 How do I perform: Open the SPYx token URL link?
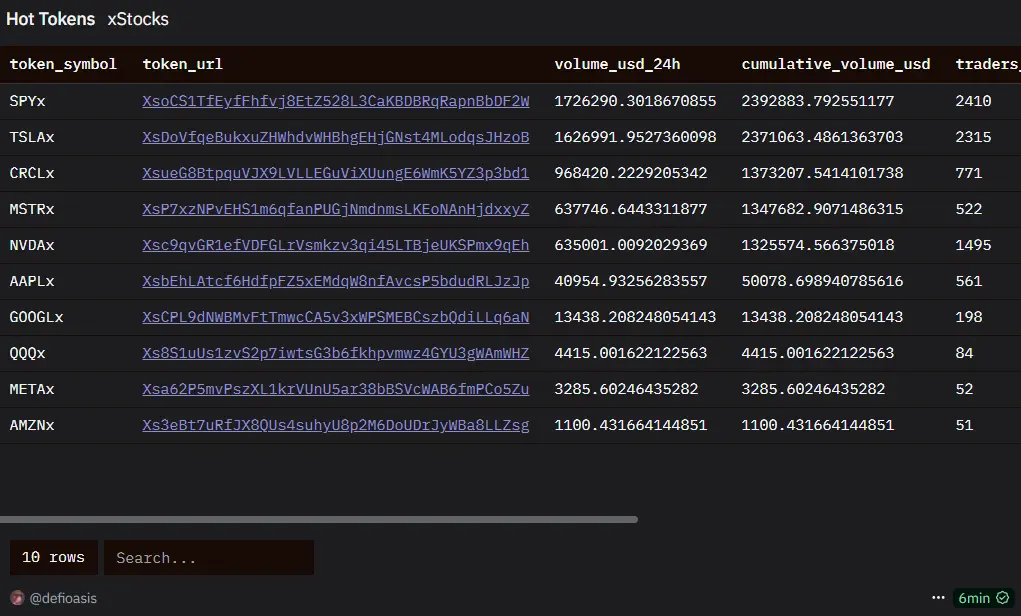coord(335,101)
